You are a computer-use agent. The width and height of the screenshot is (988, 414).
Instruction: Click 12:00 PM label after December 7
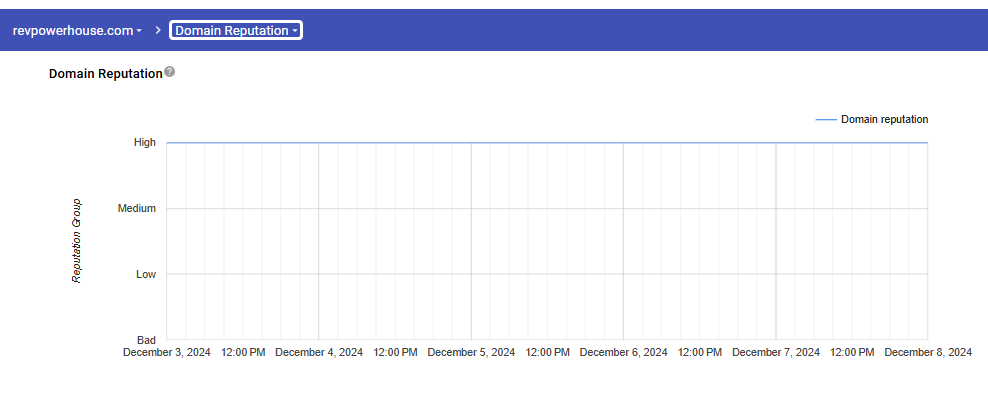coord(852,353)
